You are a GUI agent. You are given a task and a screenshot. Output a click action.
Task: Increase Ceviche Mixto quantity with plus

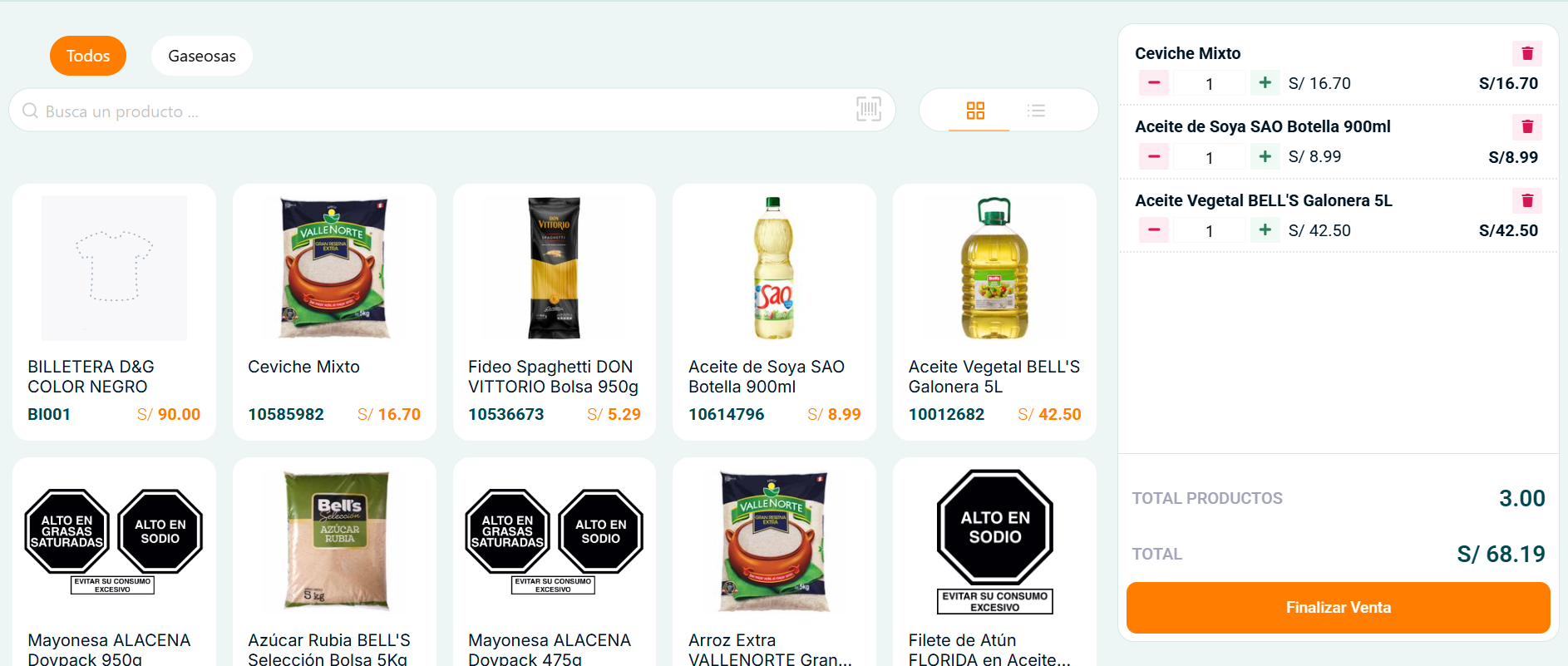1265,83
